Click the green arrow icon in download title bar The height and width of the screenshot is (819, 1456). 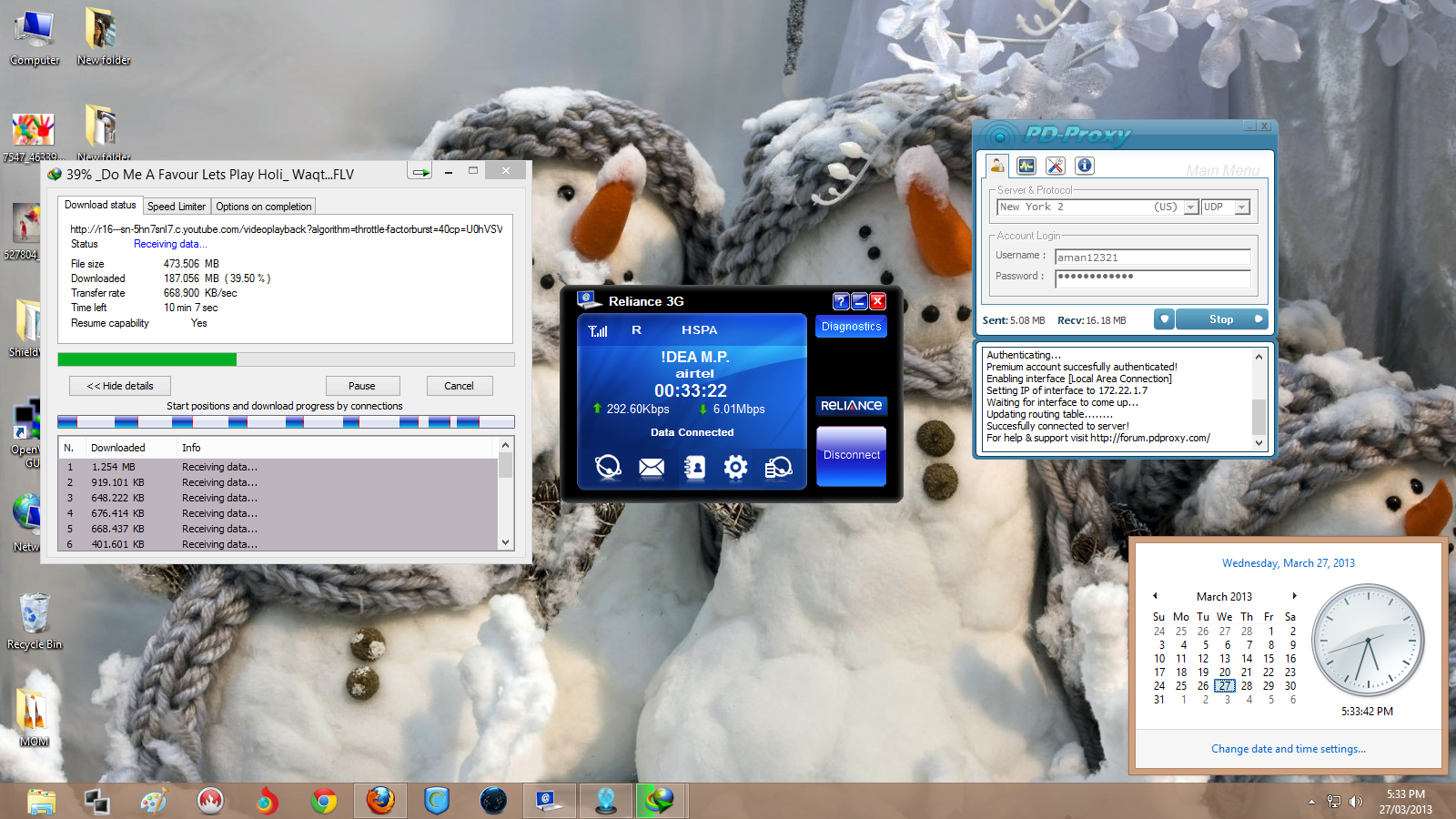click(x=420, y=171)
